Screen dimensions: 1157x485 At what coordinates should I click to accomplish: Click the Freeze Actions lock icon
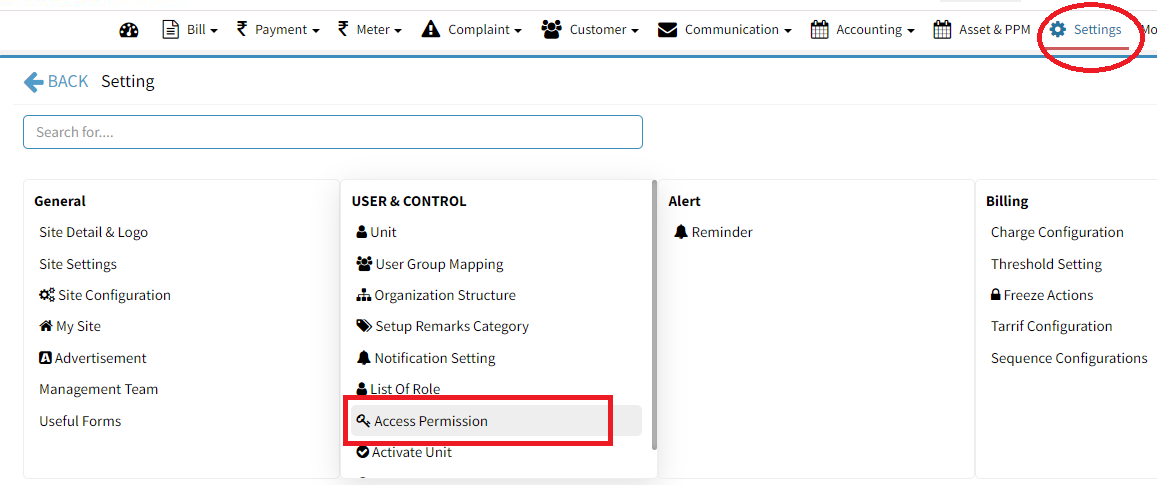996,296
